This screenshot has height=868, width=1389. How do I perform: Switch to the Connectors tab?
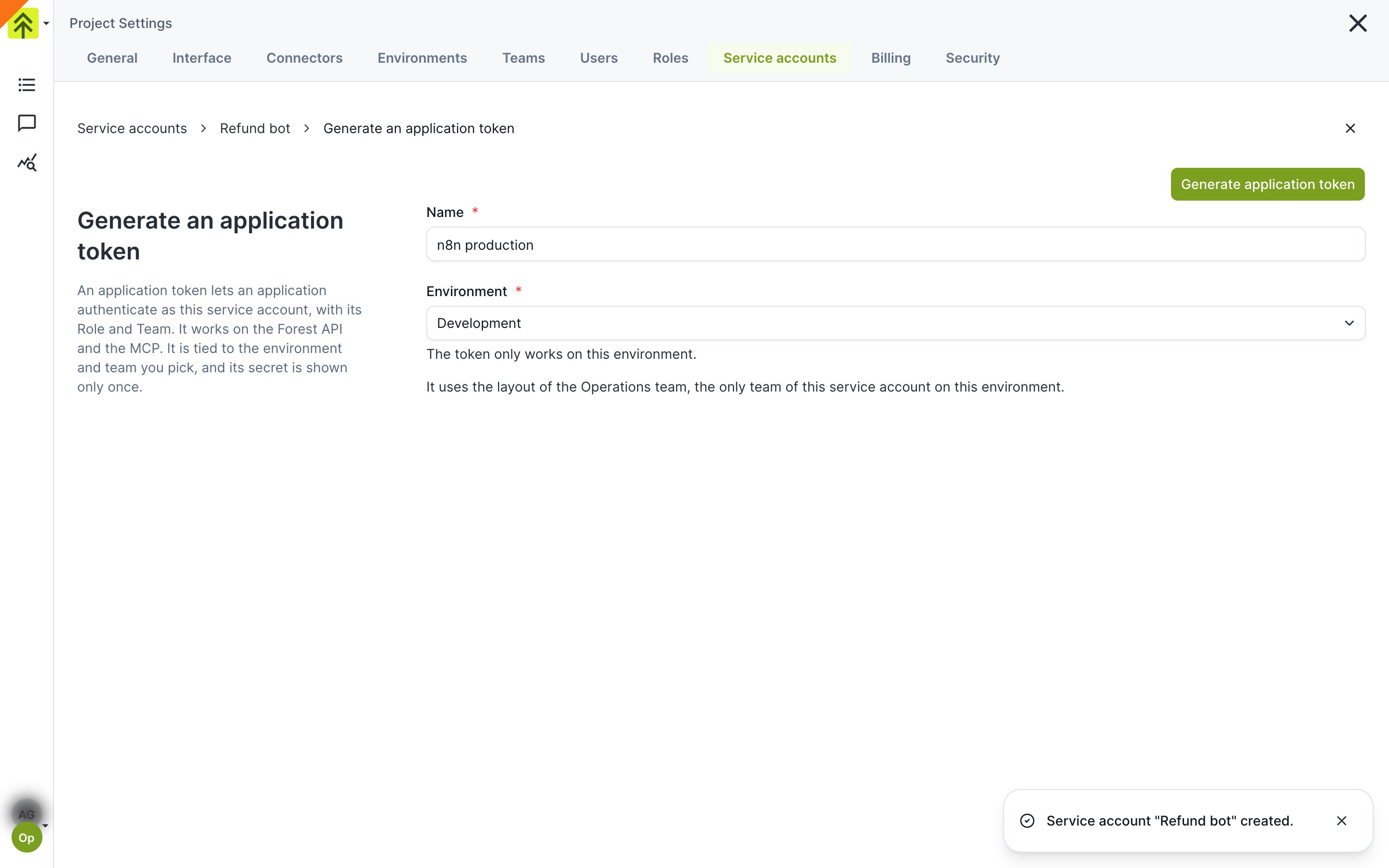pyautogui.click(x=304, y=58)
